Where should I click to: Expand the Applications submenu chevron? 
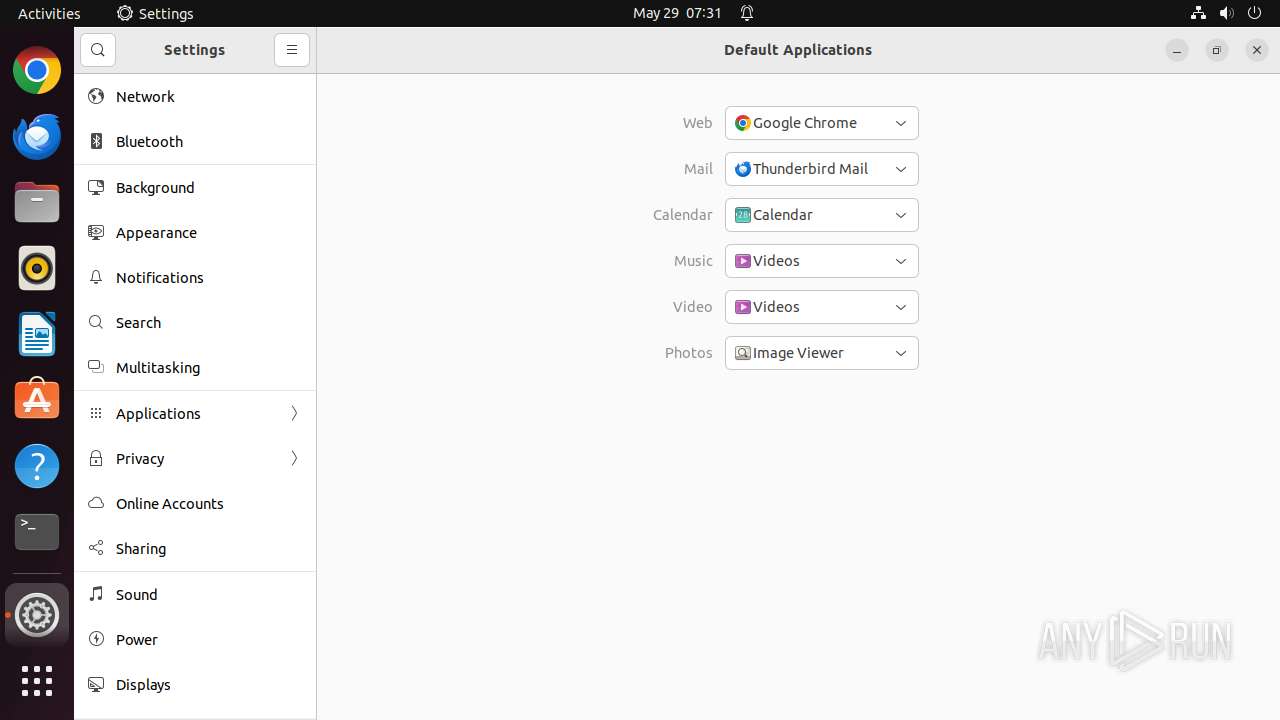pyautogui.click(x=294, y=414)
